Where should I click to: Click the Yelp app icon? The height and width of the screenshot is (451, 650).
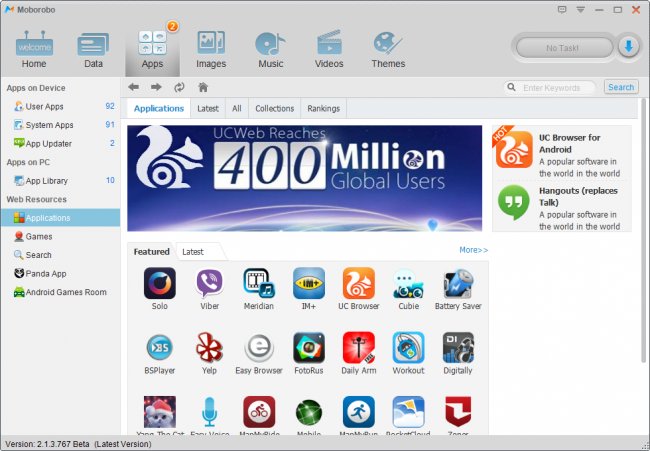pyautogui.click(x=209, y=348)
